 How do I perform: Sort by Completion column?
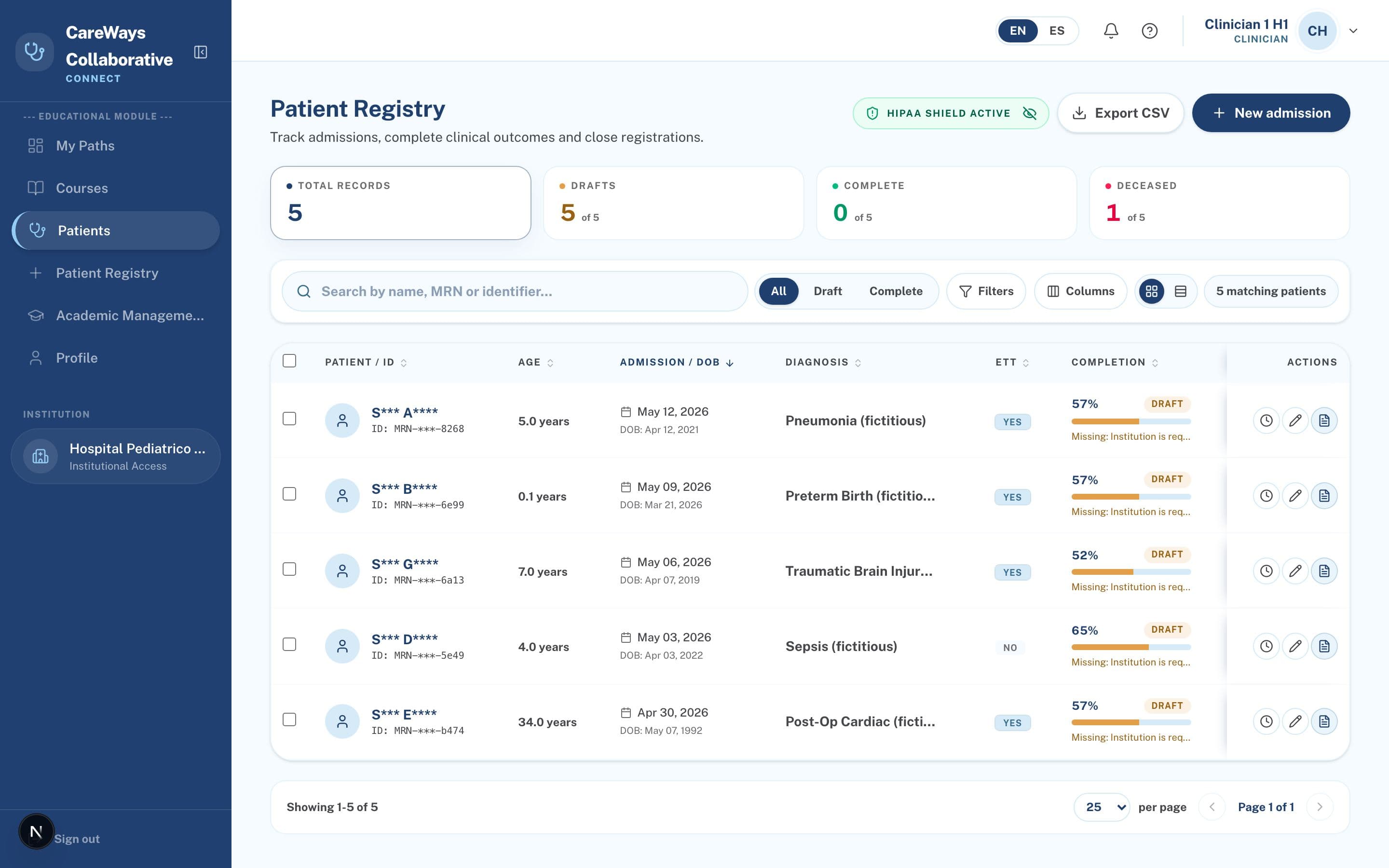(x=1115, y=362)
